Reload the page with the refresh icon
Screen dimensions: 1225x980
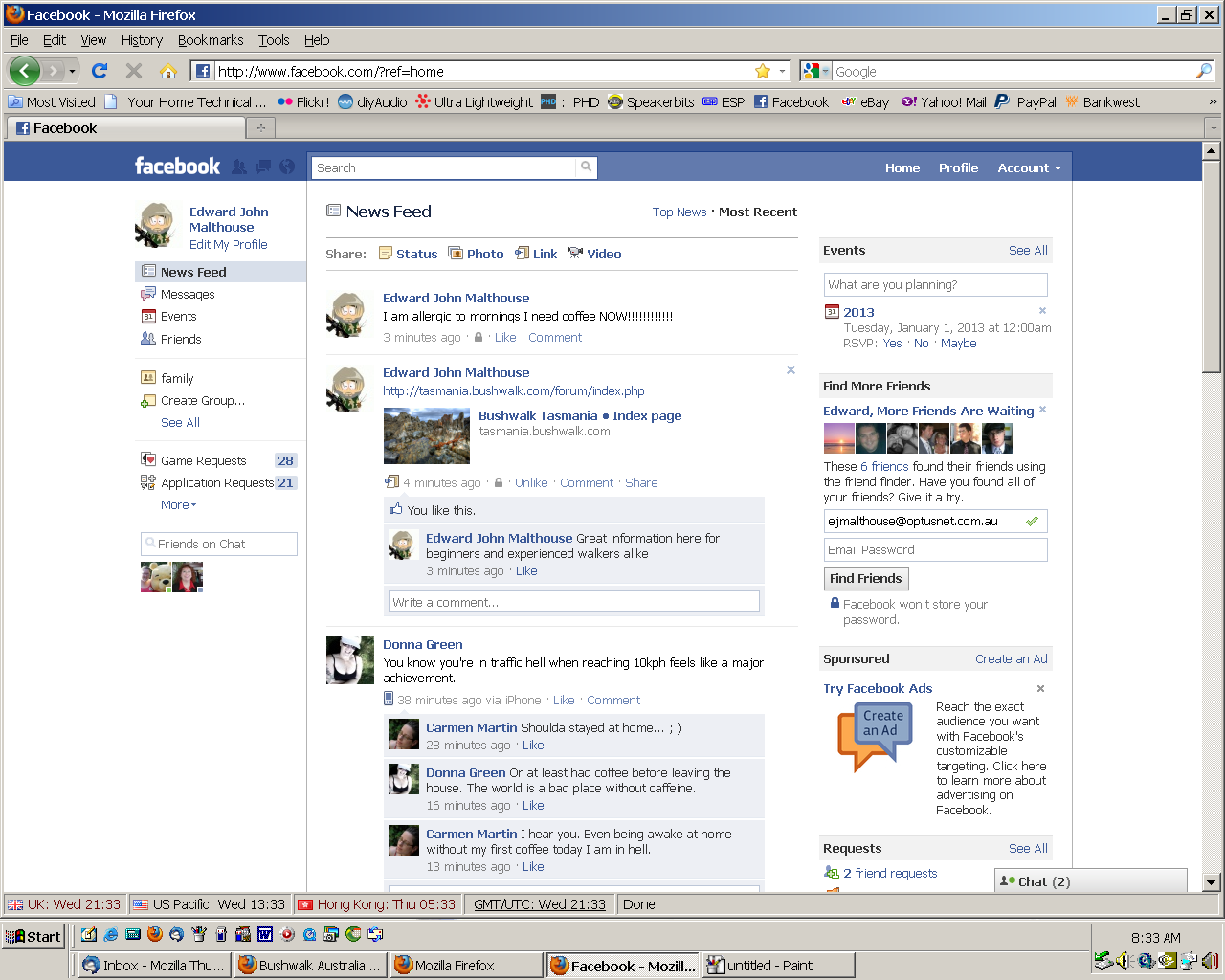tap(100, 71)
